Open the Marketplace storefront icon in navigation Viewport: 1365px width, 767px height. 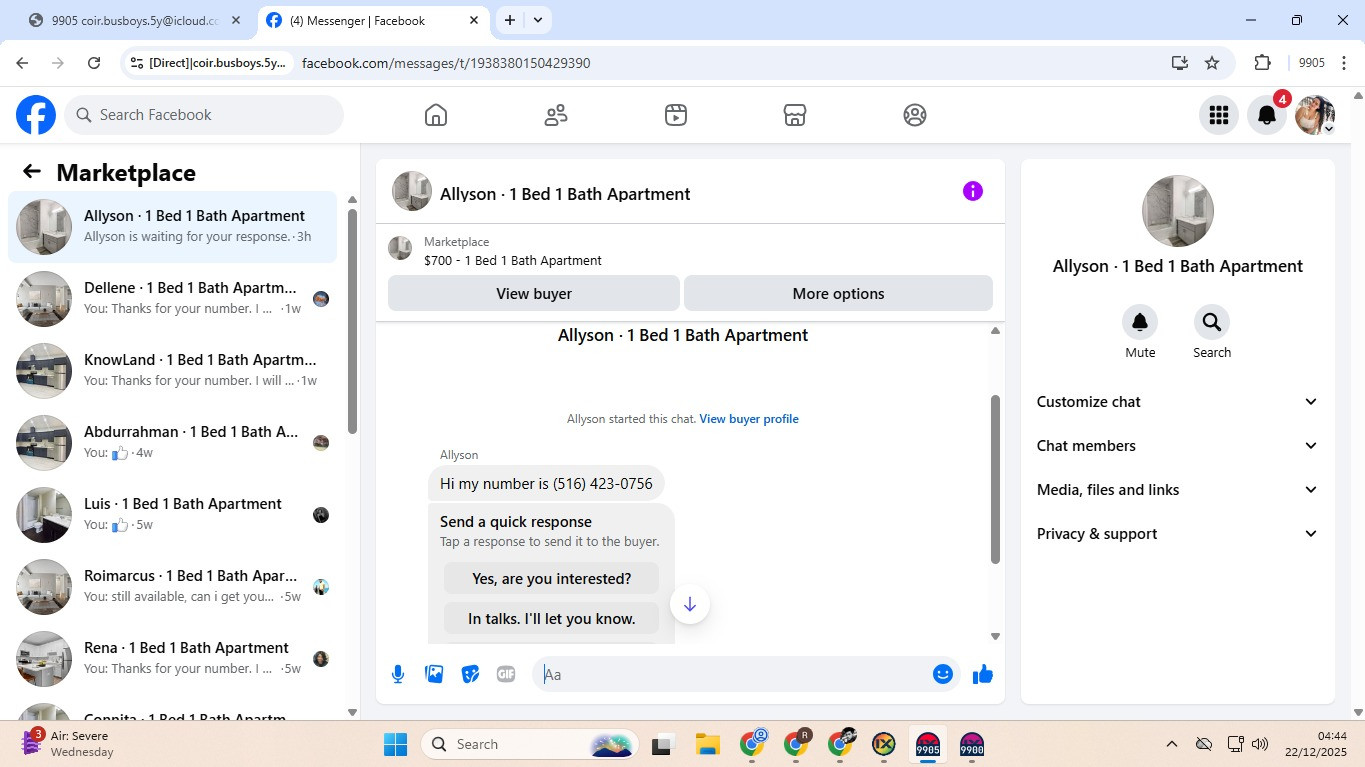tap(795, 115)
